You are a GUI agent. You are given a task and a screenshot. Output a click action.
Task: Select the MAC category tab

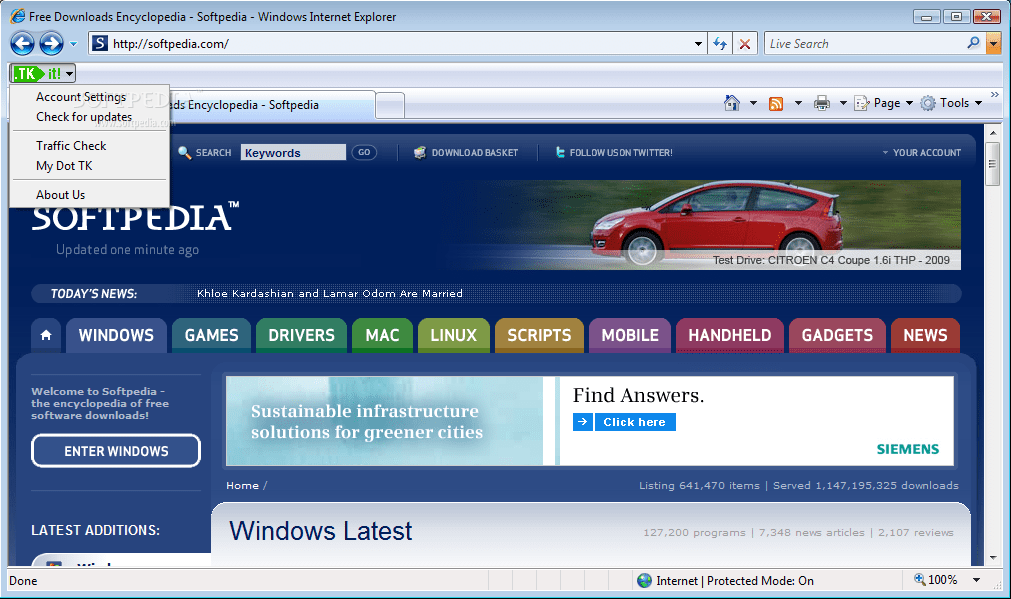382,335
